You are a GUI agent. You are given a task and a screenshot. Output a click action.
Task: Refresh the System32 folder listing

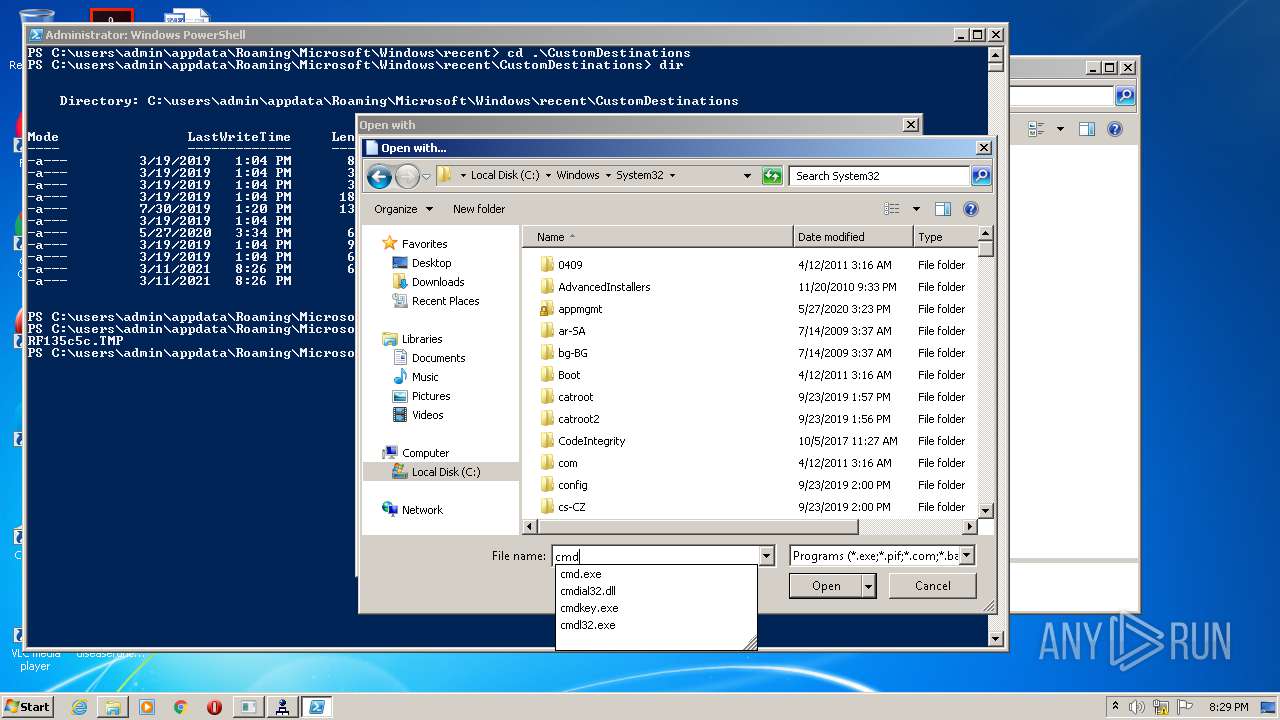click(771, 176)
